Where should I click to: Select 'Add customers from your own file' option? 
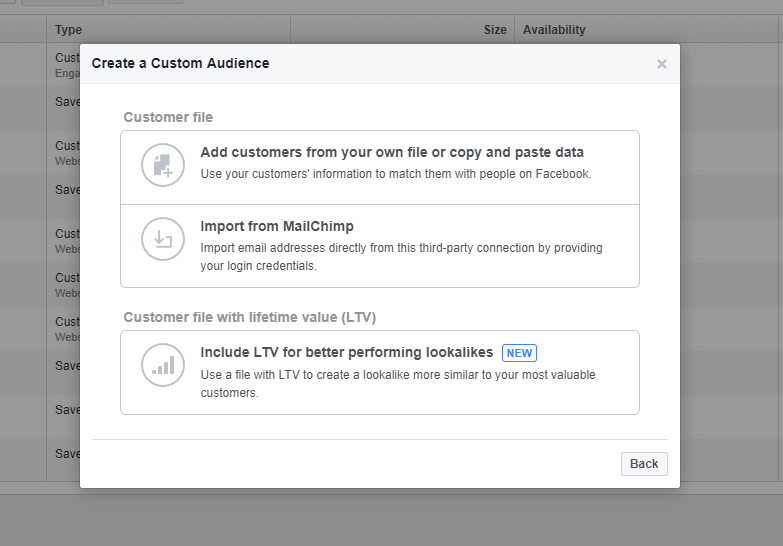[392, 153]
